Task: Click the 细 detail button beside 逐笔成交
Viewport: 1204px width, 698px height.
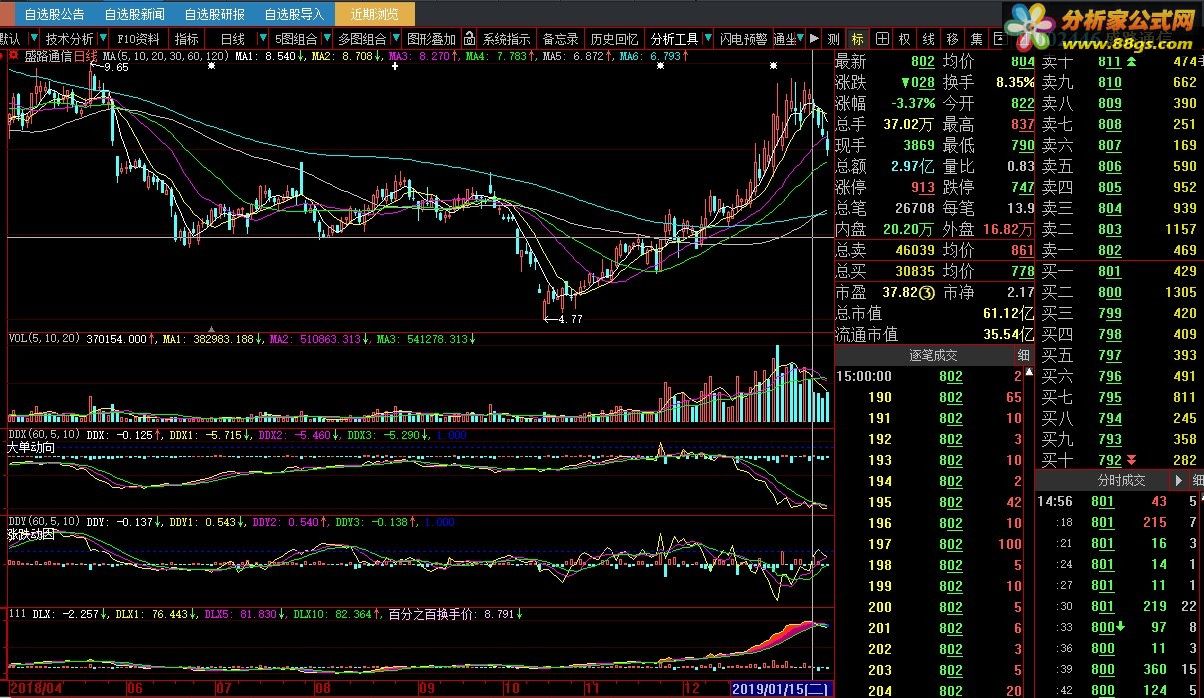Action: 1023,355
